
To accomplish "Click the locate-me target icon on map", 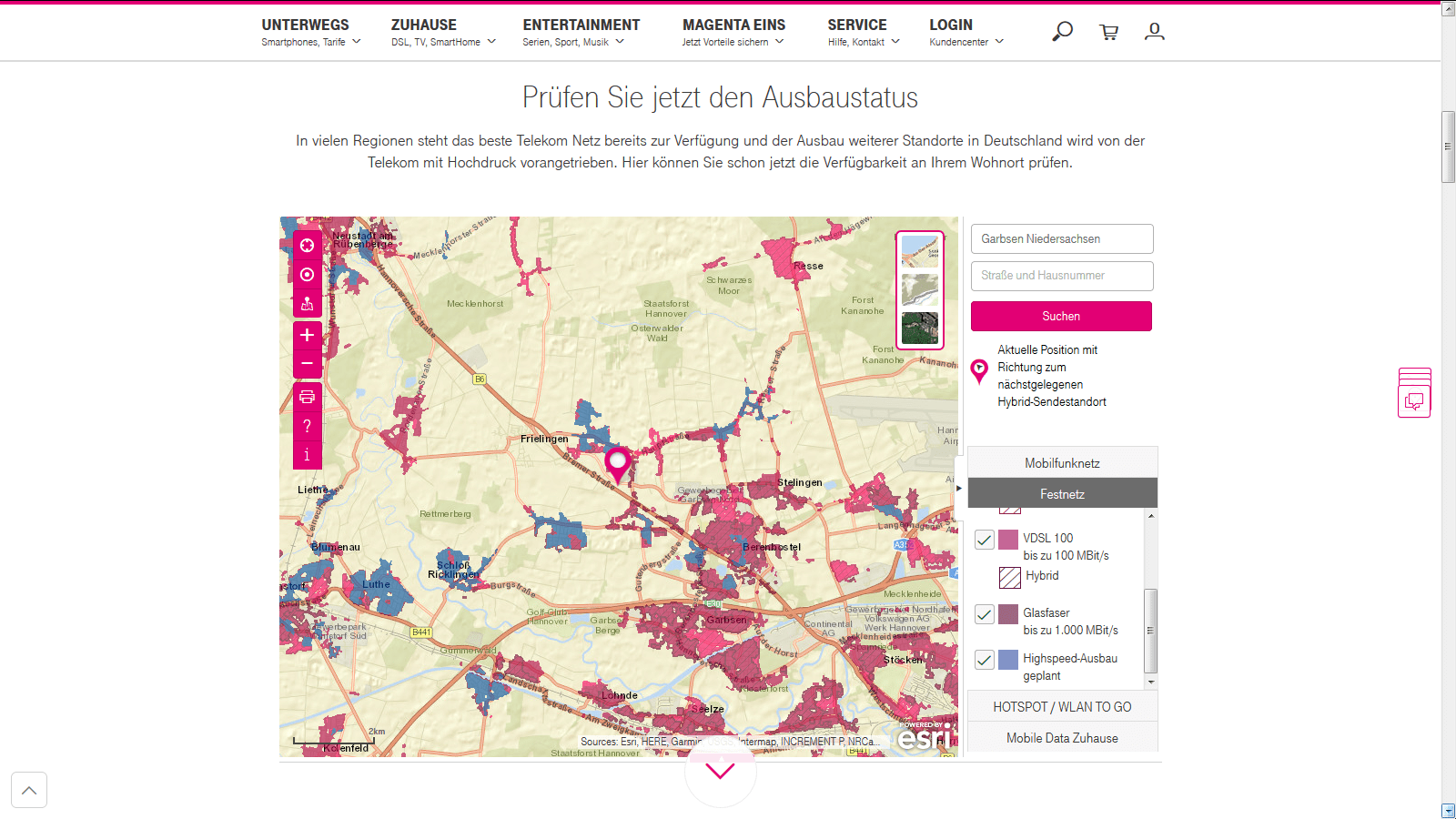I will [x=308, y=275].
